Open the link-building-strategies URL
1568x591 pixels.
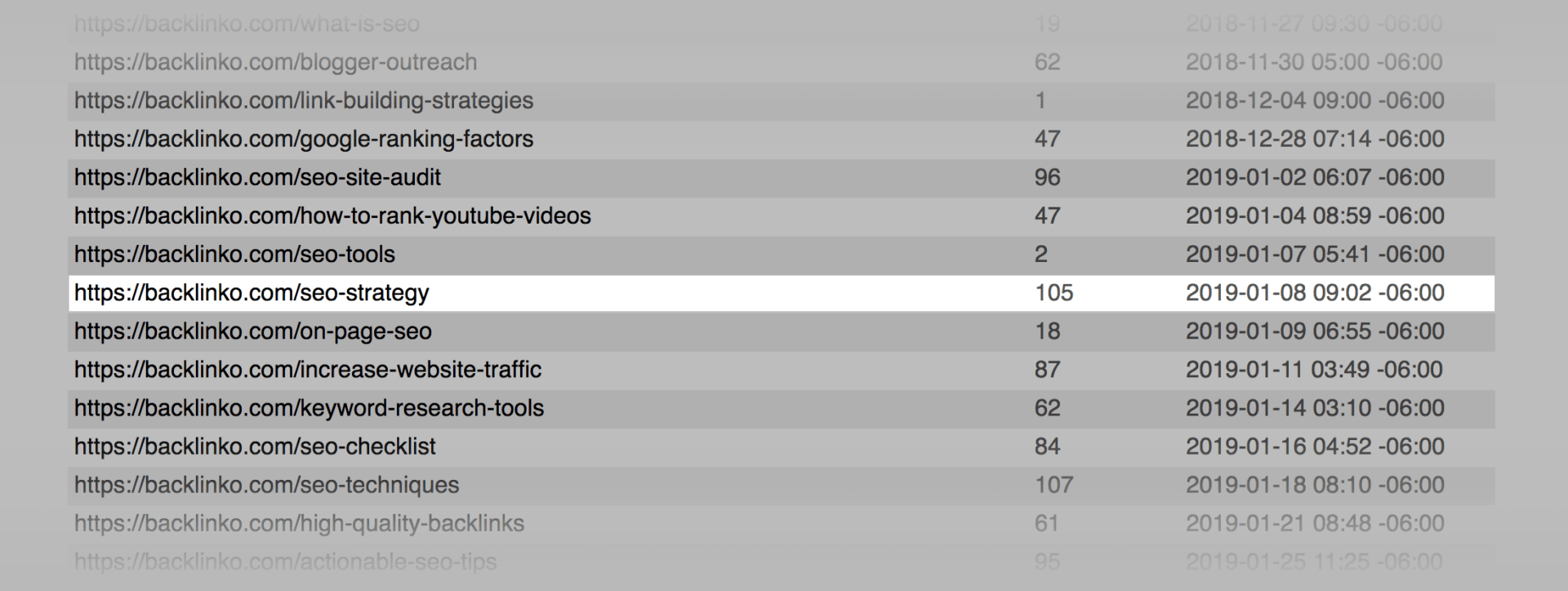(304, 101)
